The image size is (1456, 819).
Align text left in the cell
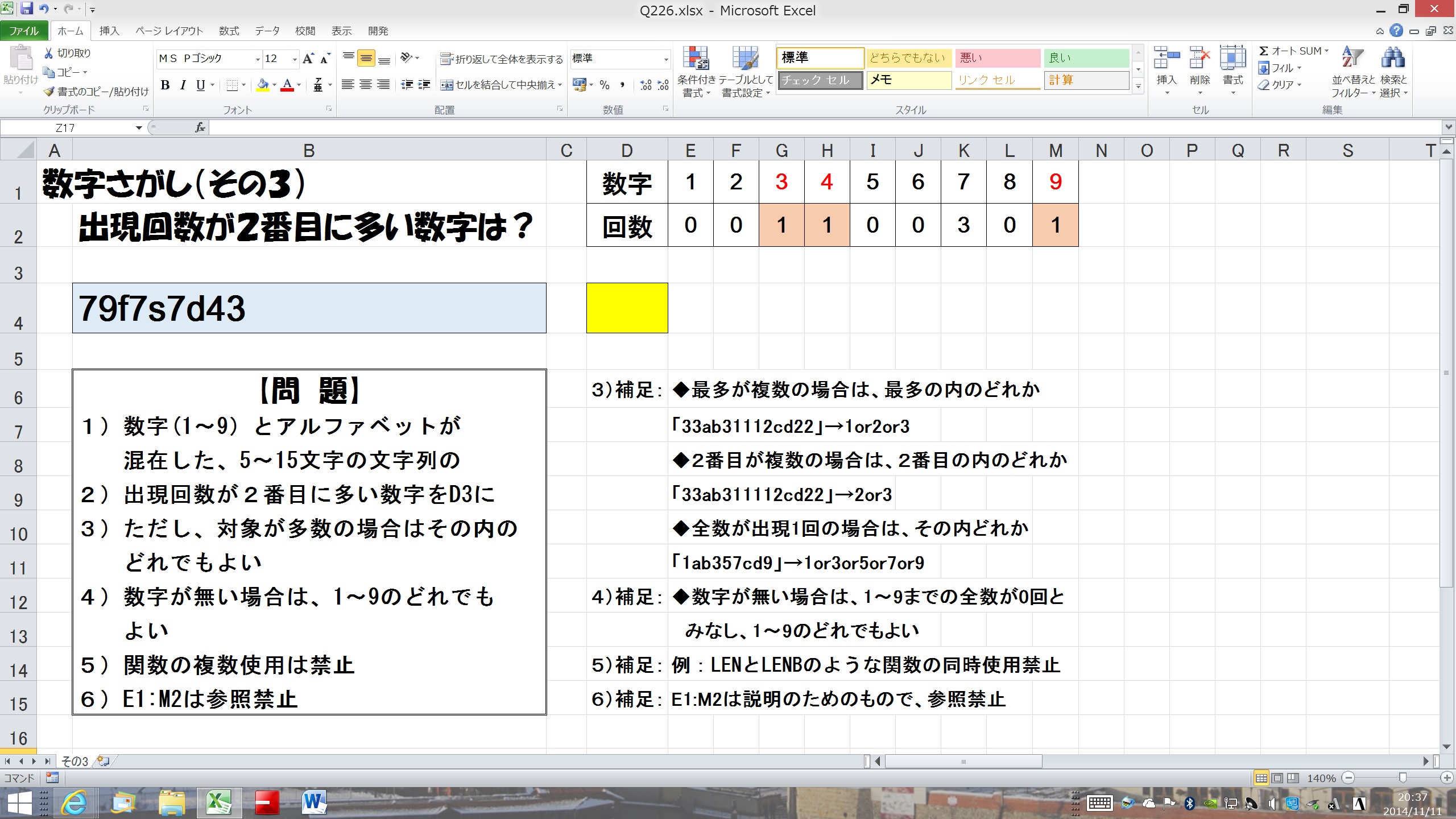pos(348,85)
